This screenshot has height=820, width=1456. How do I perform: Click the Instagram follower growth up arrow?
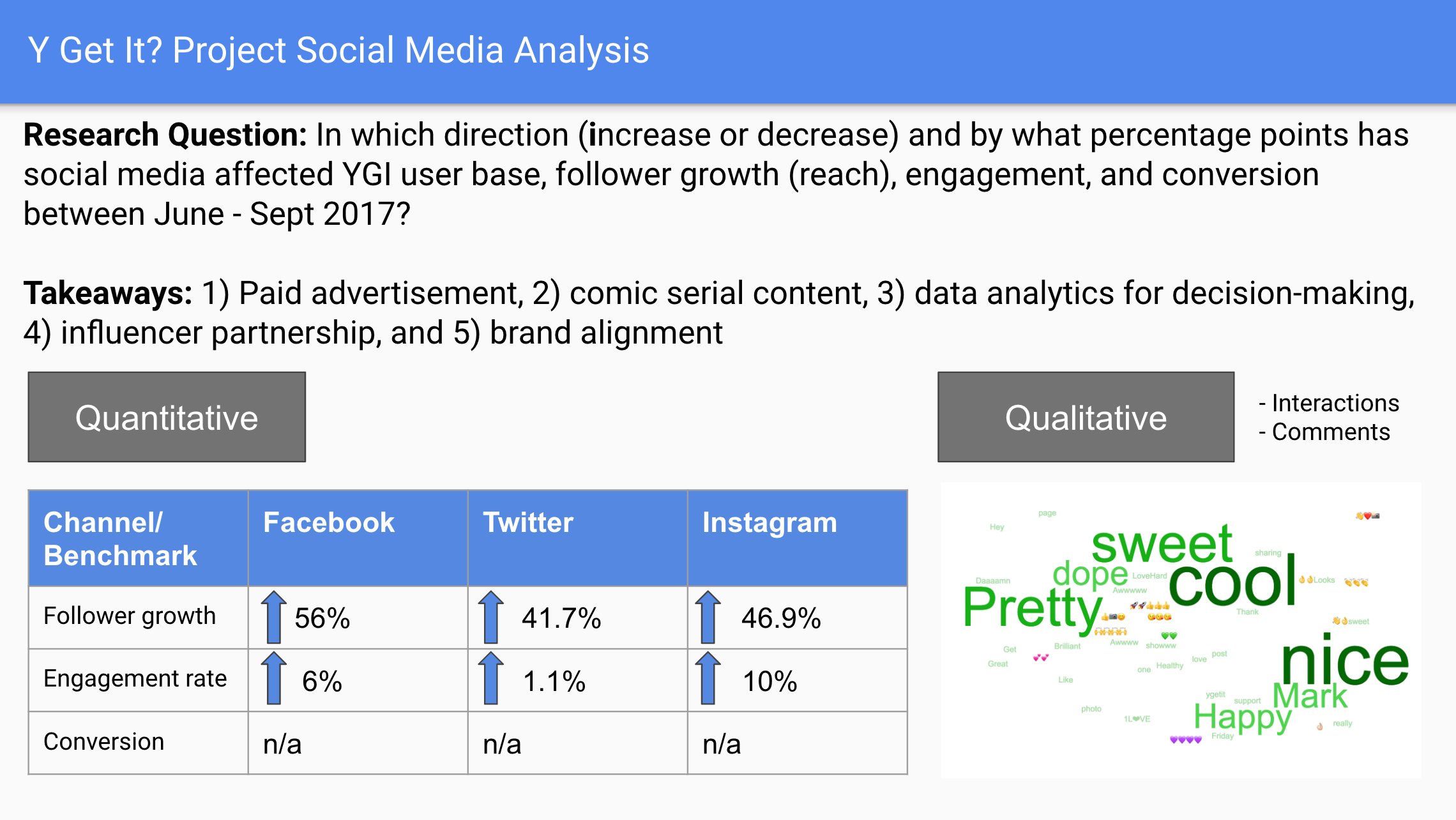[x=708, y=617]
